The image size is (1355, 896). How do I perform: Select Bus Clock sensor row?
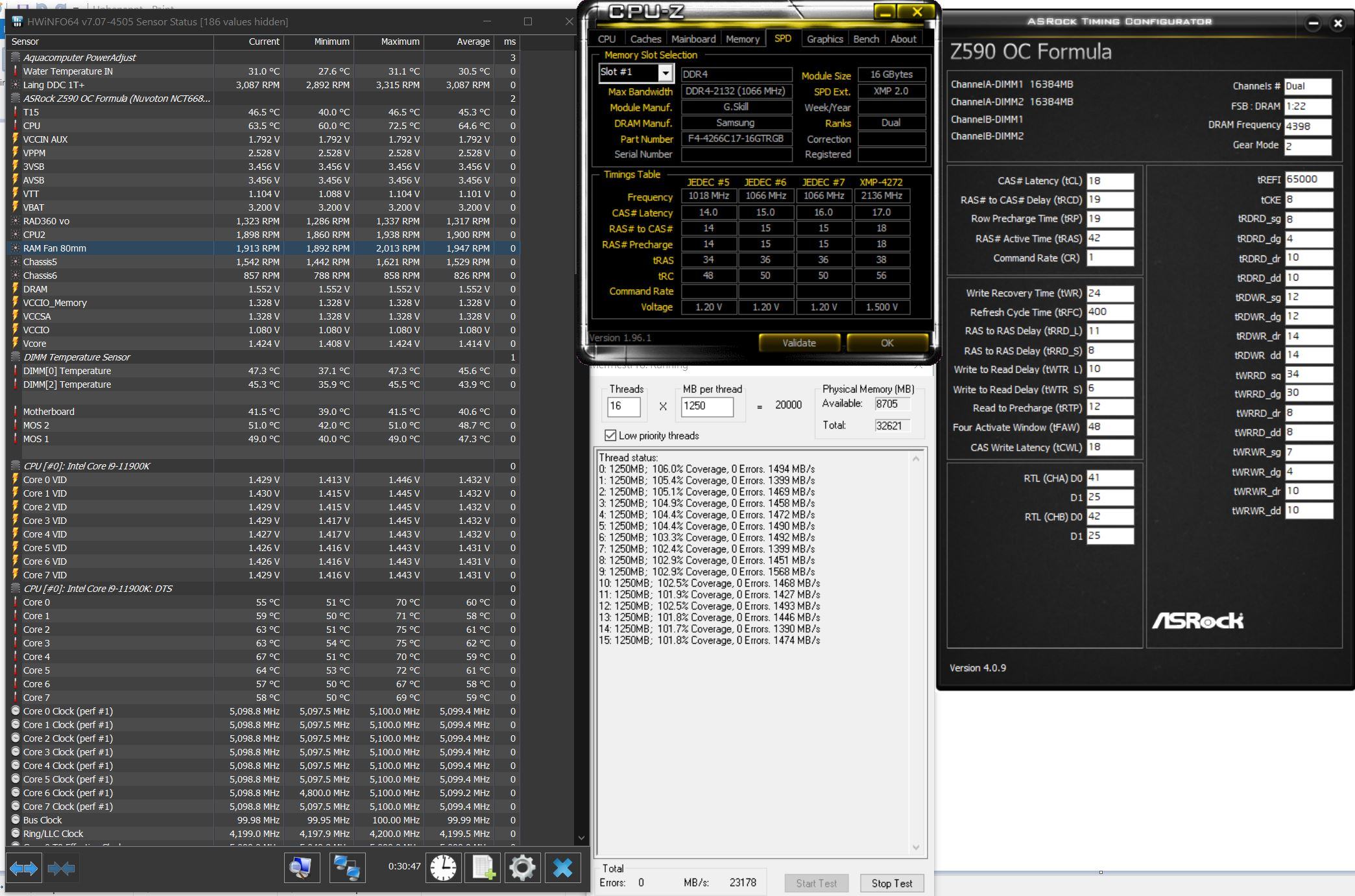point(263,820)
